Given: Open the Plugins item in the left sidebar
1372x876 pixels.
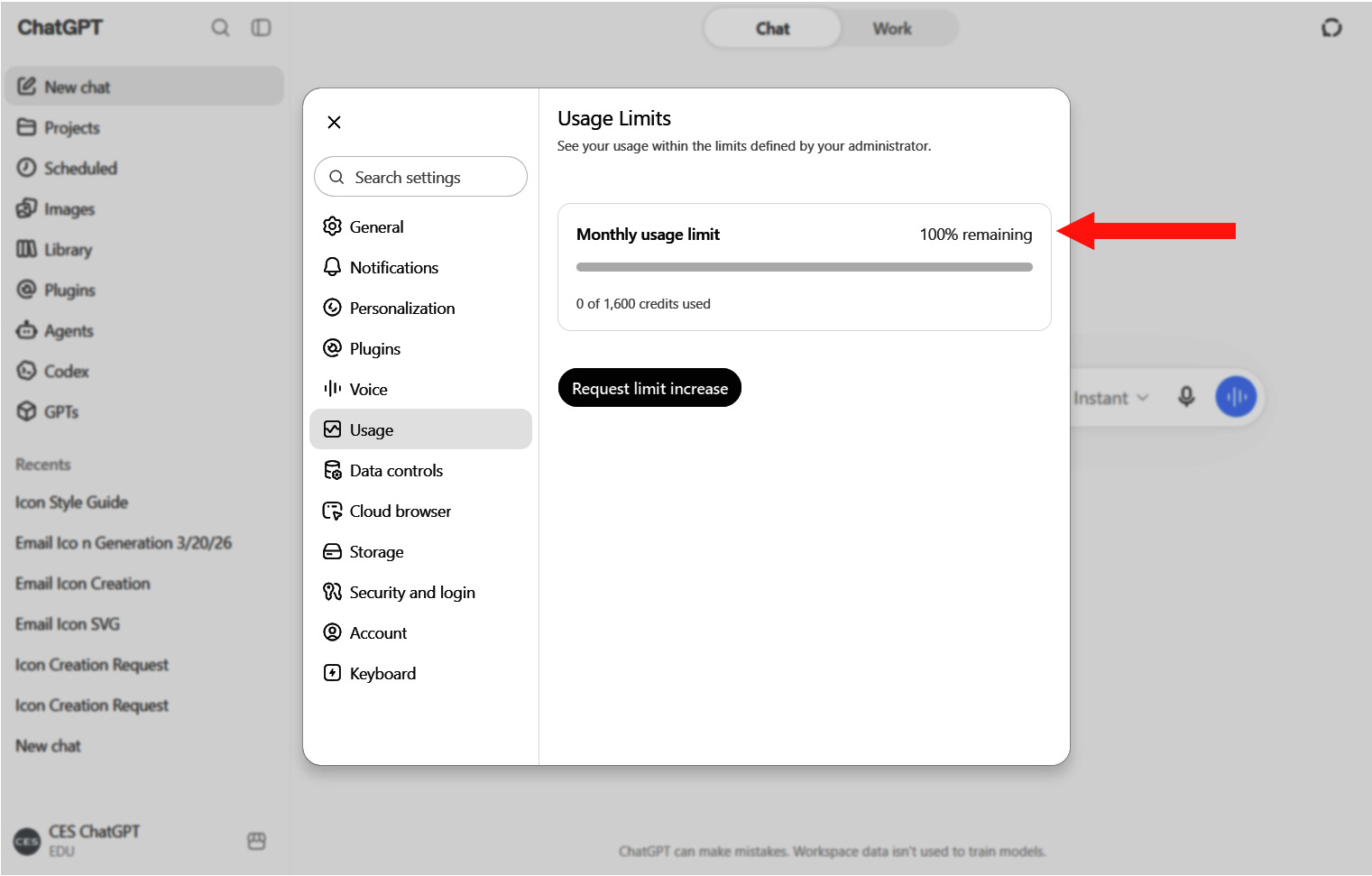Looking at the screenshot, I should (x=144, y=290).
